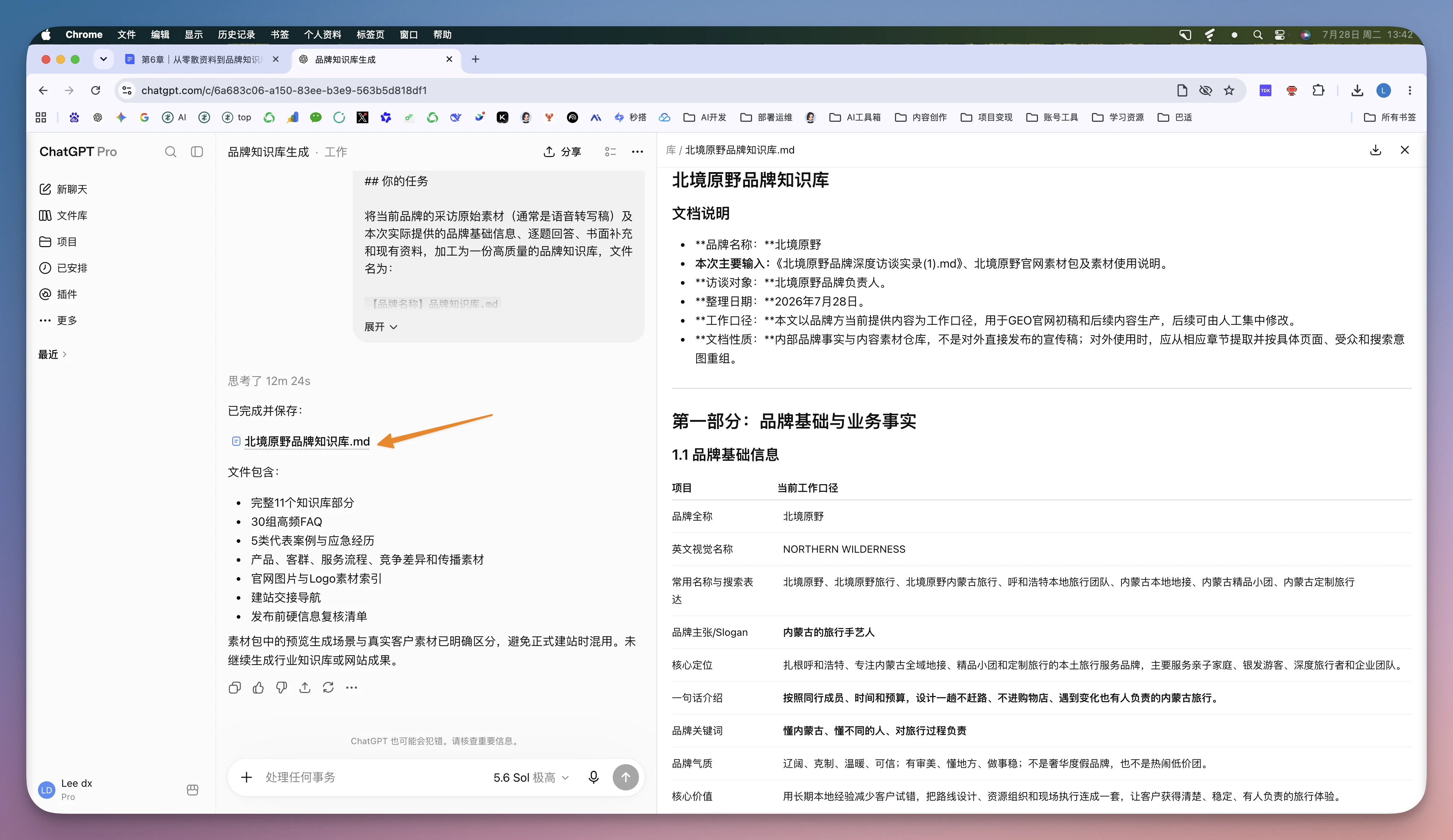Expand the collapsed prompt with 展开
This screenshot has height=840, width=1453.
[x=380, y=327]
